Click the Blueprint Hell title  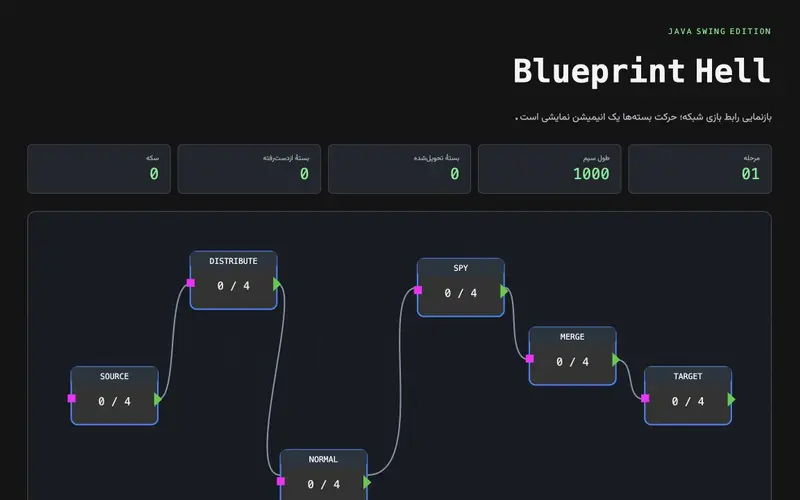point(641,70)
